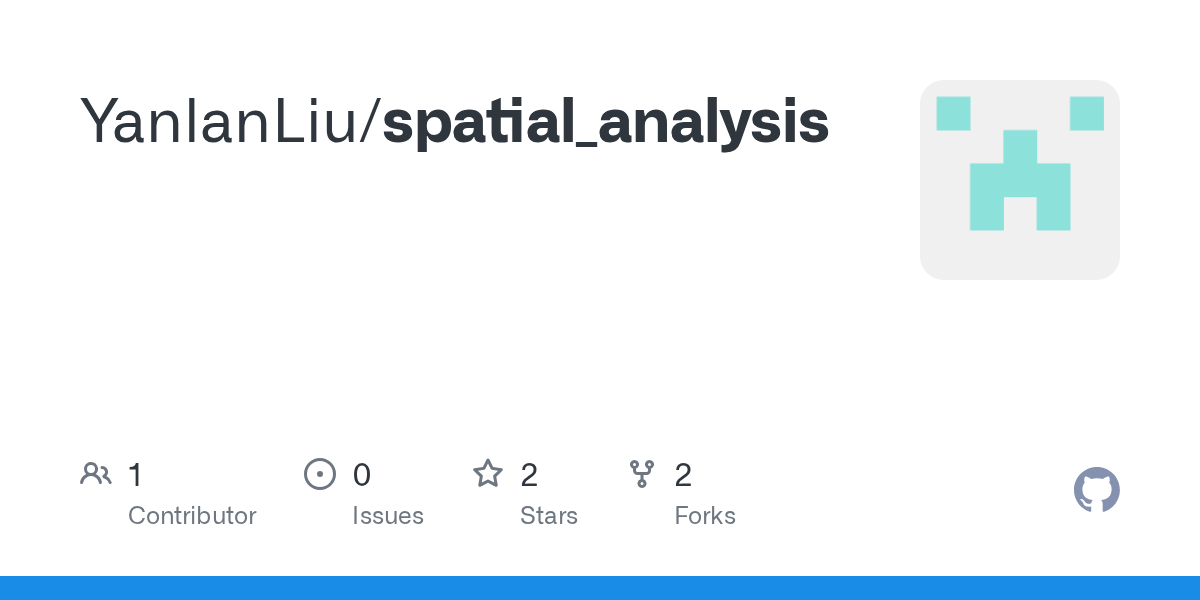Click the star outline icon
This screenshot has width=1200, height=600.
tap(488, 473)
